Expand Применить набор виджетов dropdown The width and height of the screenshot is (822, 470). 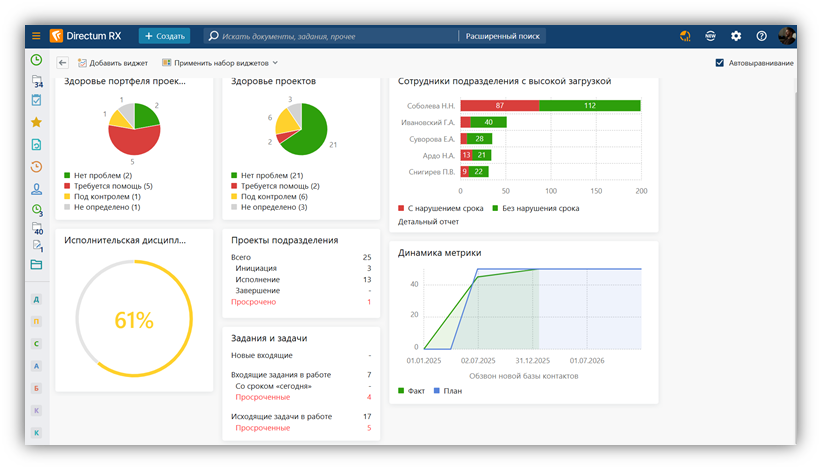(220, 63)
